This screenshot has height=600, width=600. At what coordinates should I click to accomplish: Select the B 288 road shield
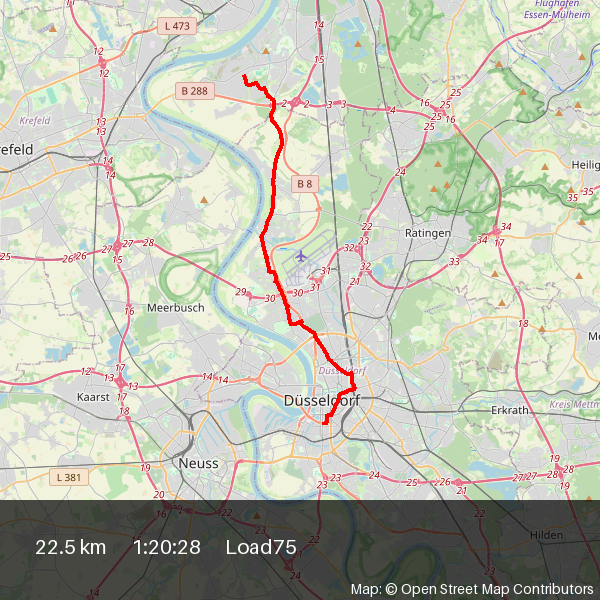click(194, 91)
